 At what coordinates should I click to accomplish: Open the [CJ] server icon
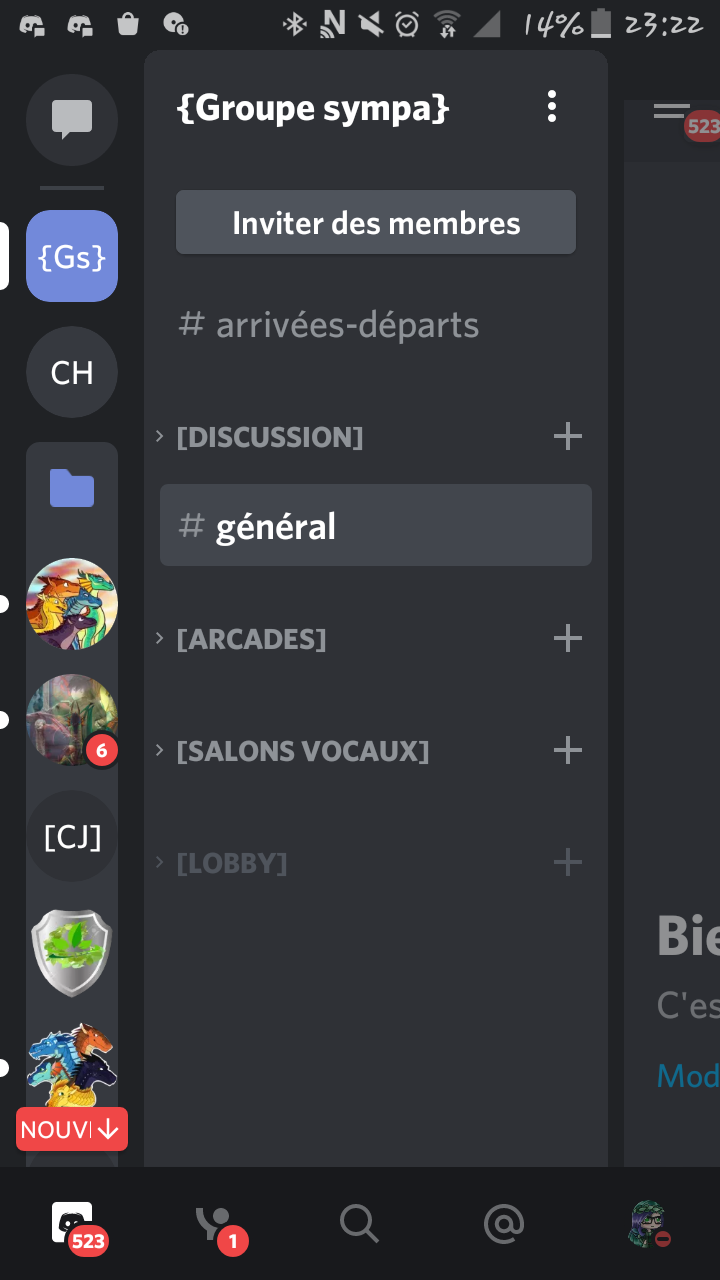tap(72, 836)
